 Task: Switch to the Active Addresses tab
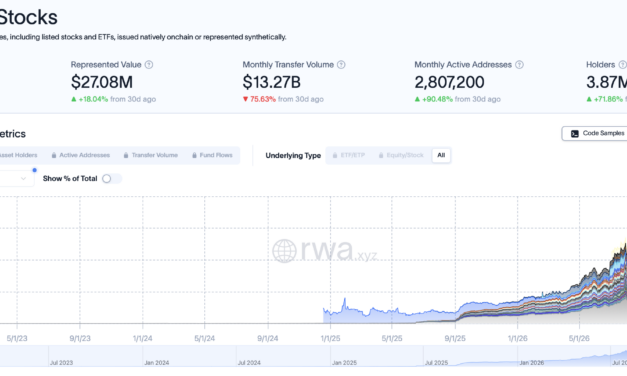[80, 155]
